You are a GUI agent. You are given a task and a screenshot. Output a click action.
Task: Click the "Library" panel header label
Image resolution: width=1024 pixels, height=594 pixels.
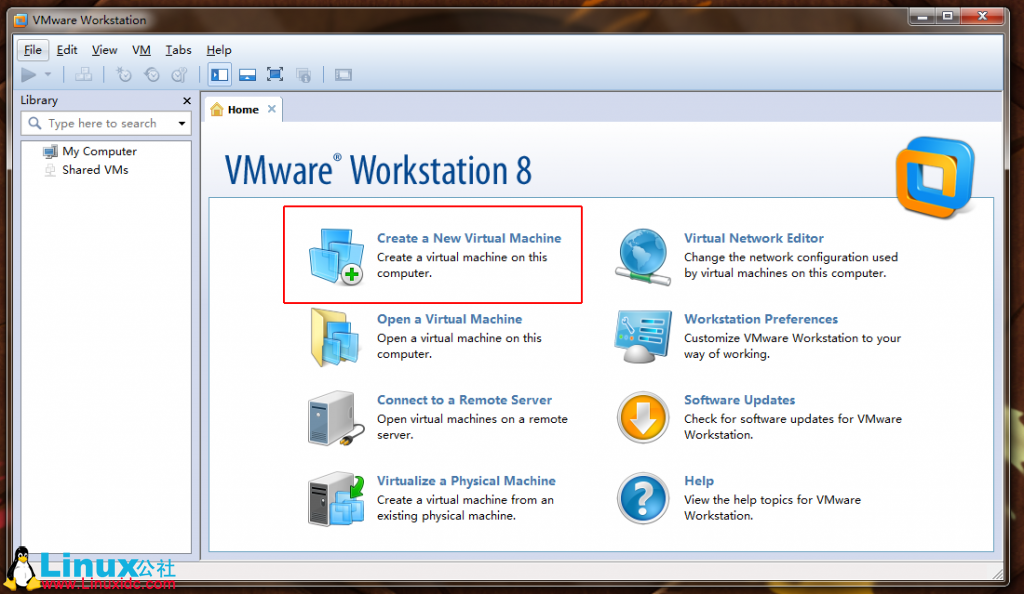(39, 101)
